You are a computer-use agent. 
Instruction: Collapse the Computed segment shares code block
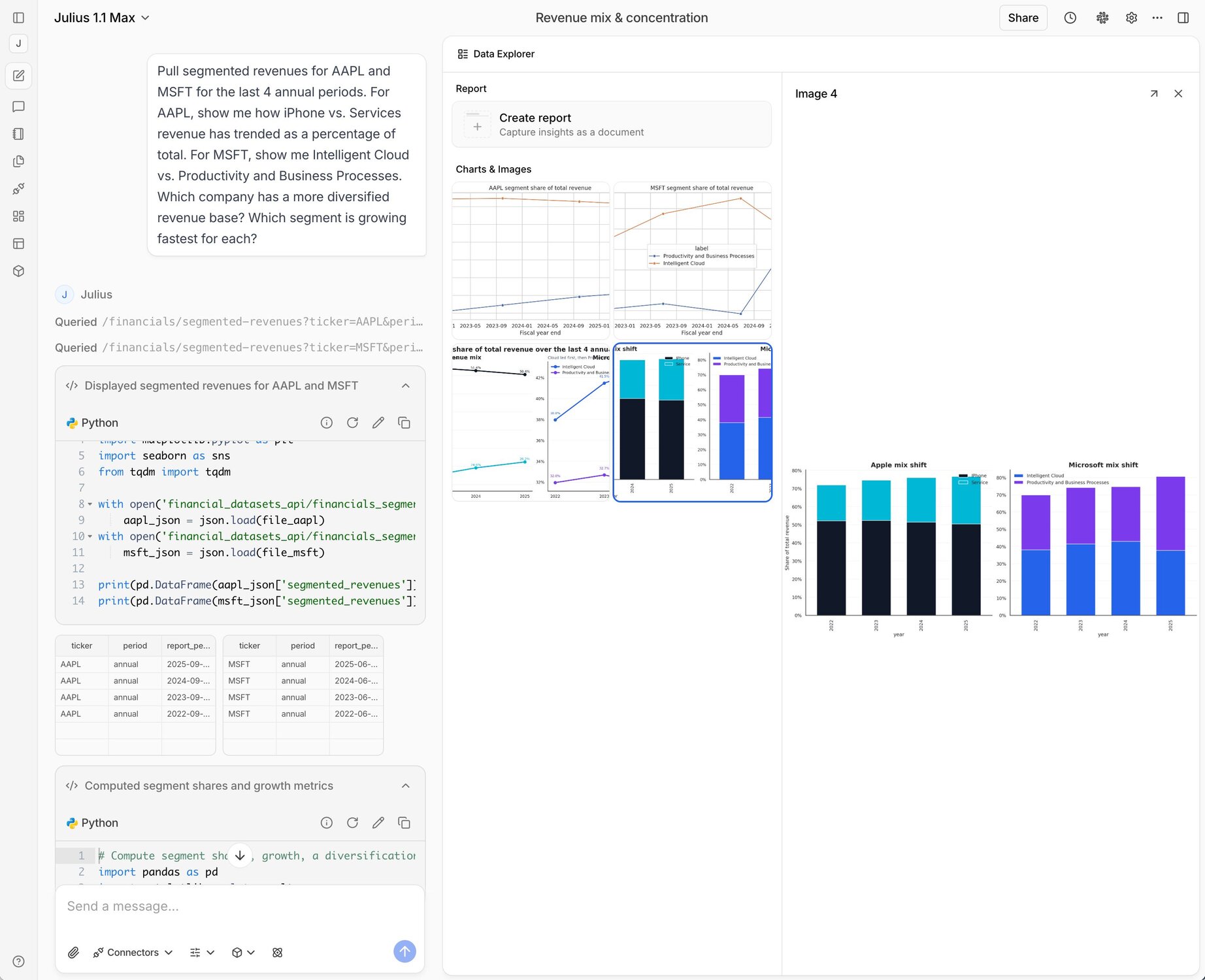tap(405, 785)
